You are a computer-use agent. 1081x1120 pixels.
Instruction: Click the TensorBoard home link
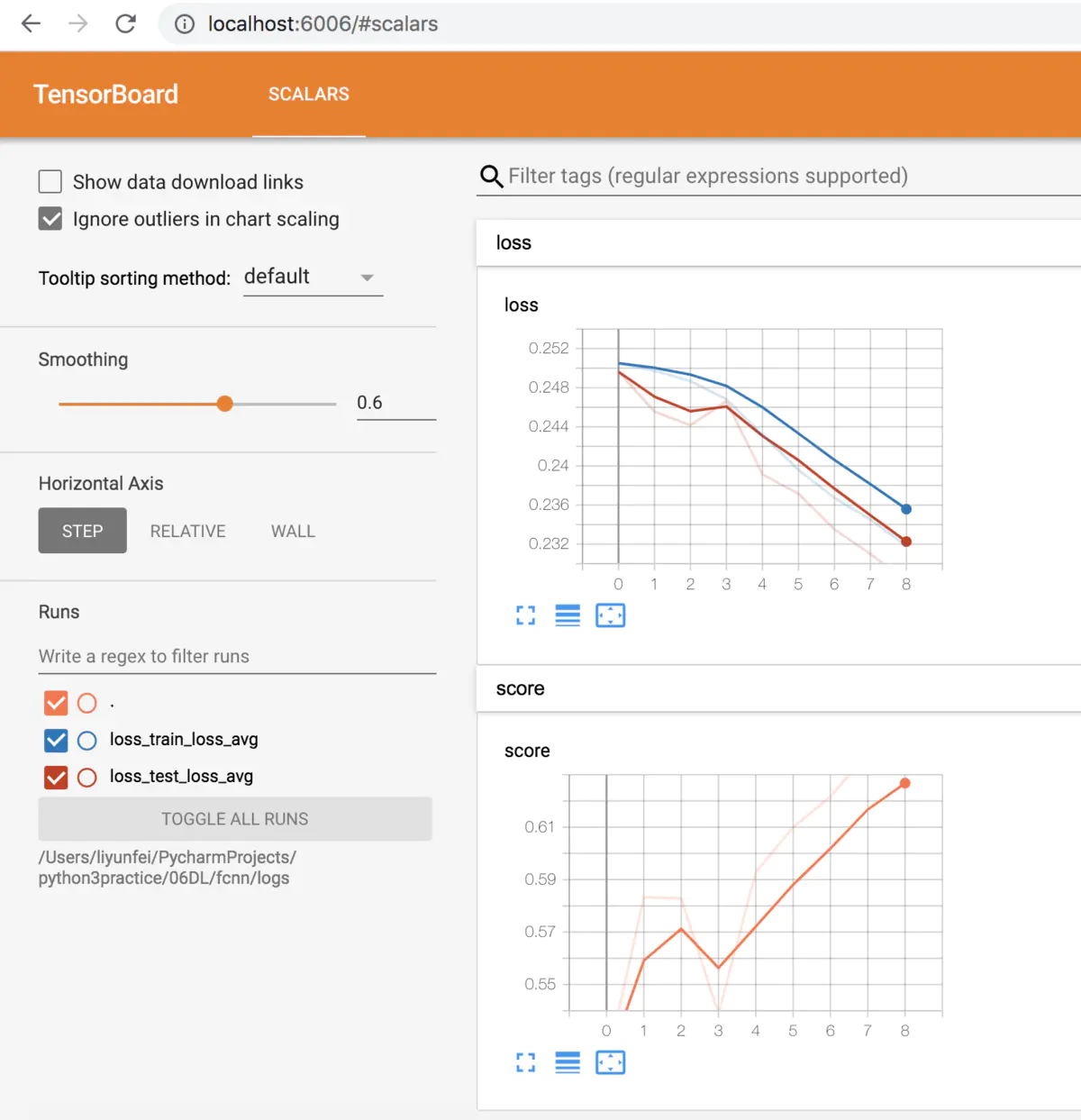tap(105, 94)
